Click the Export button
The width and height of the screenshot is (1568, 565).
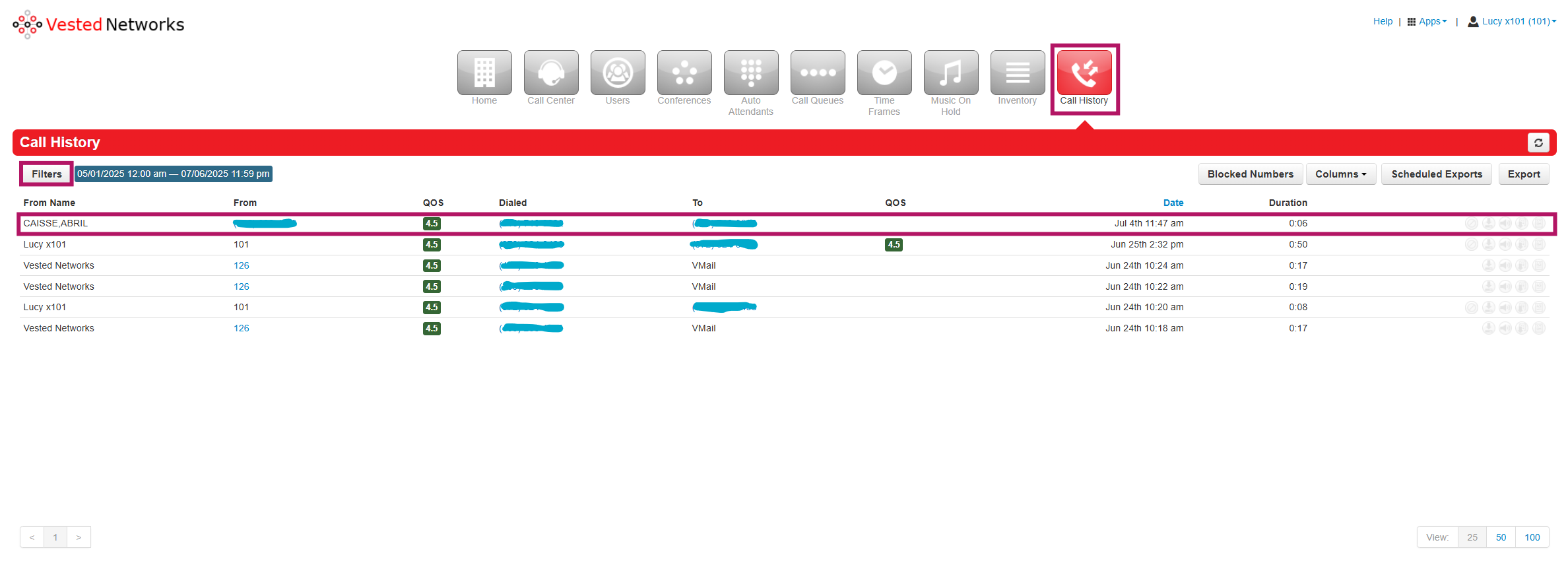(1523, 174)
